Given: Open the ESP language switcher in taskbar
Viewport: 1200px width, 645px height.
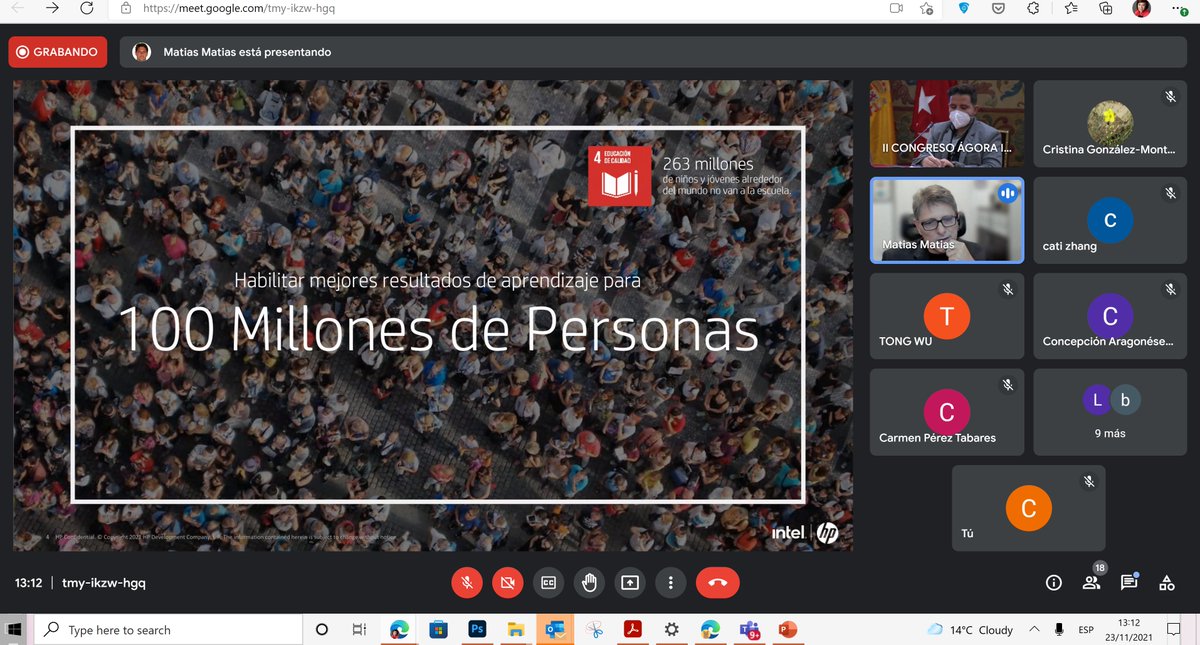Looking at the screenshot, I should 1085,629.
